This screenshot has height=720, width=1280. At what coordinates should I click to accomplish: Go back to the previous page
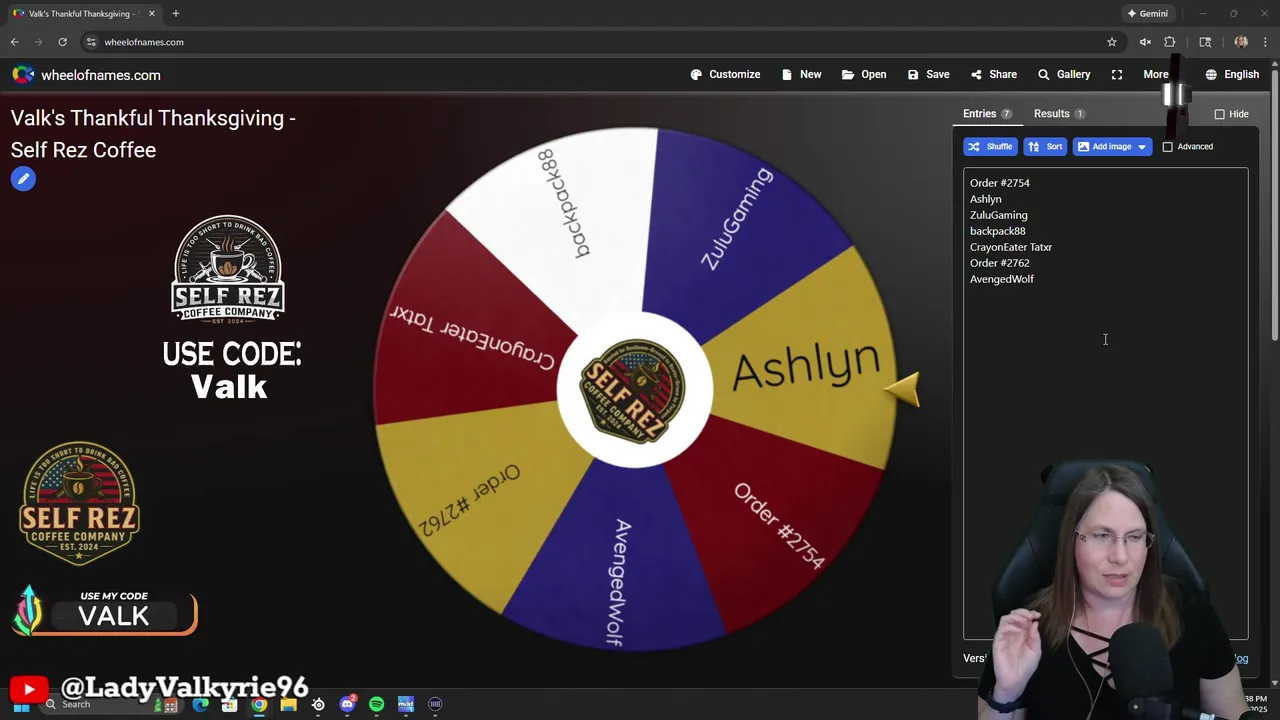tap(14, 42)
